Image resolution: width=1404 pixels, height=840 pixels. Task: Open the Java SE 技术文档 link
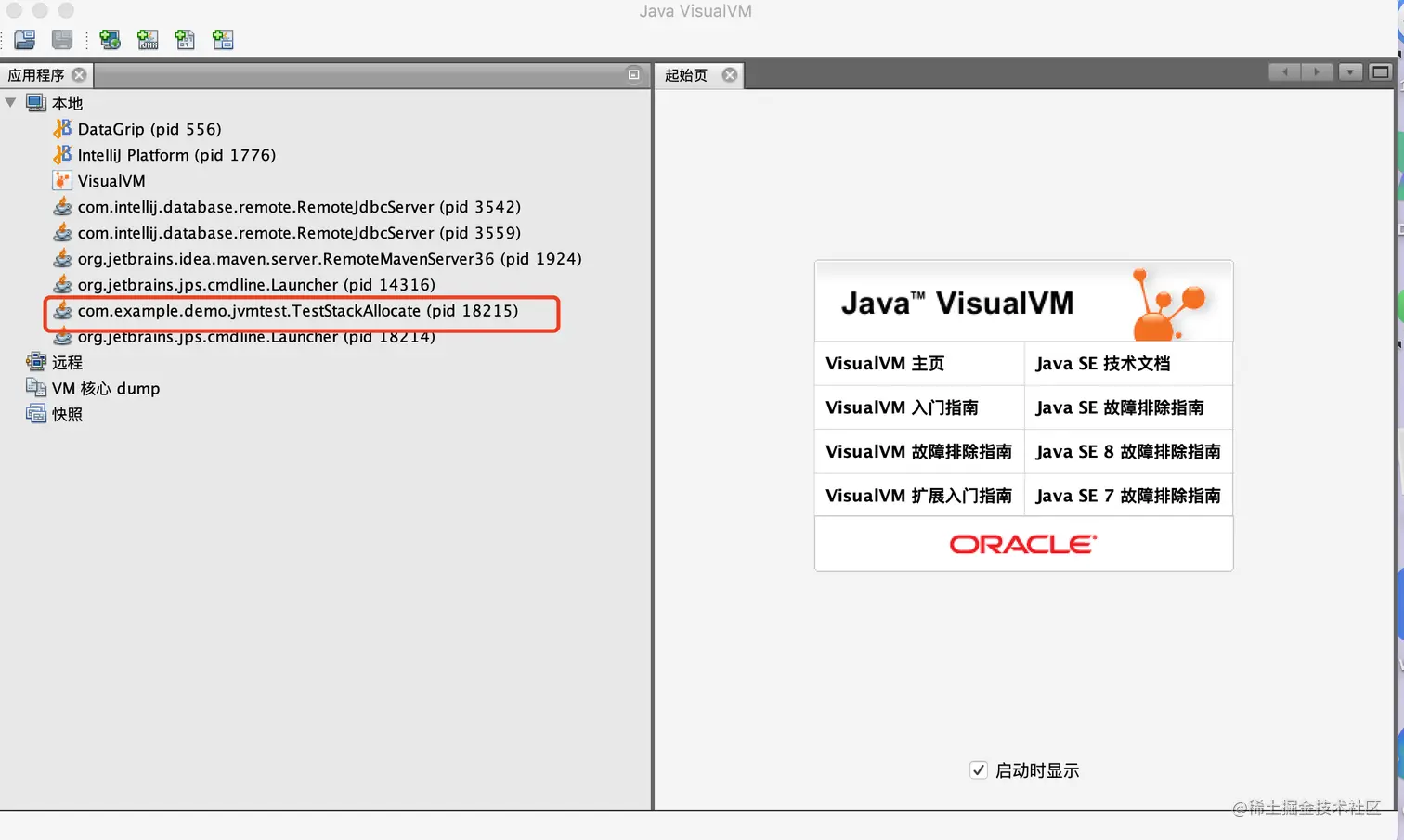[1102, 364]
